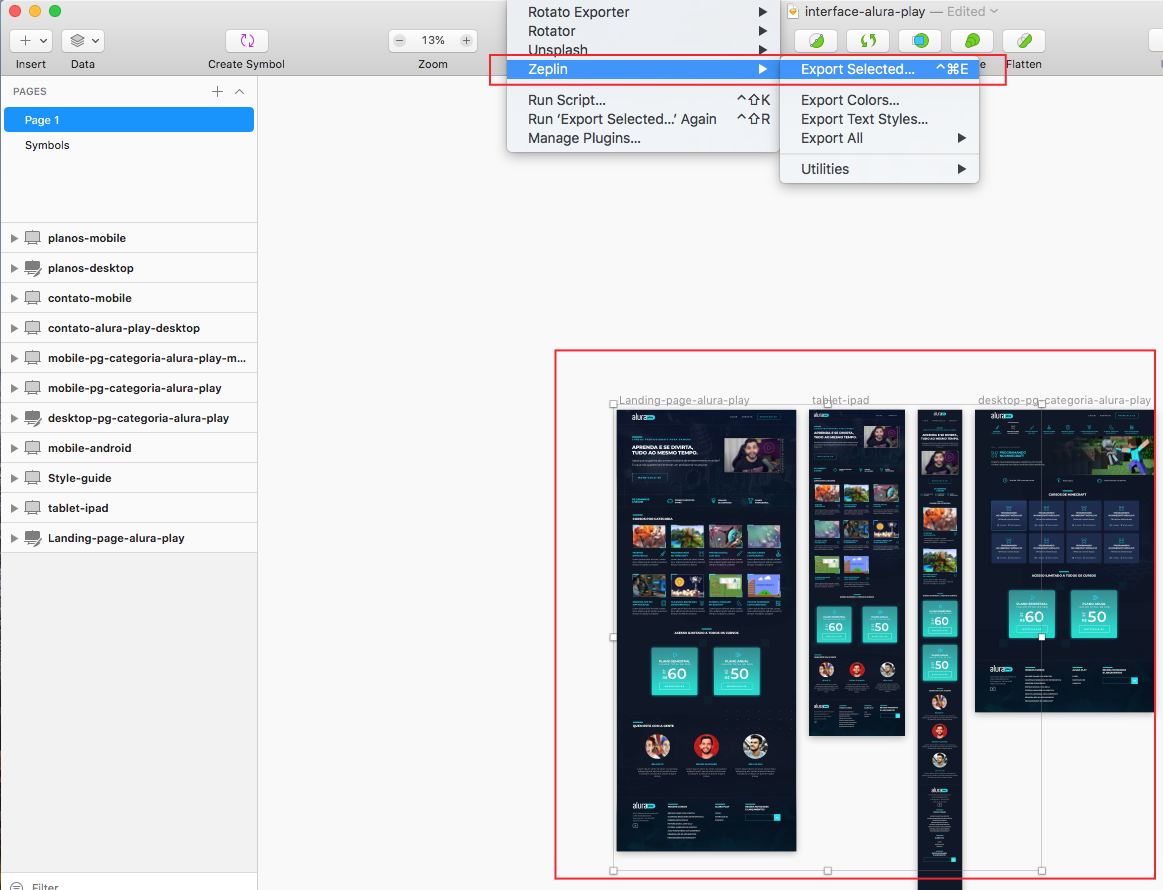Expand the Landing-page-alura-play layer group

[x=13, y=538]
